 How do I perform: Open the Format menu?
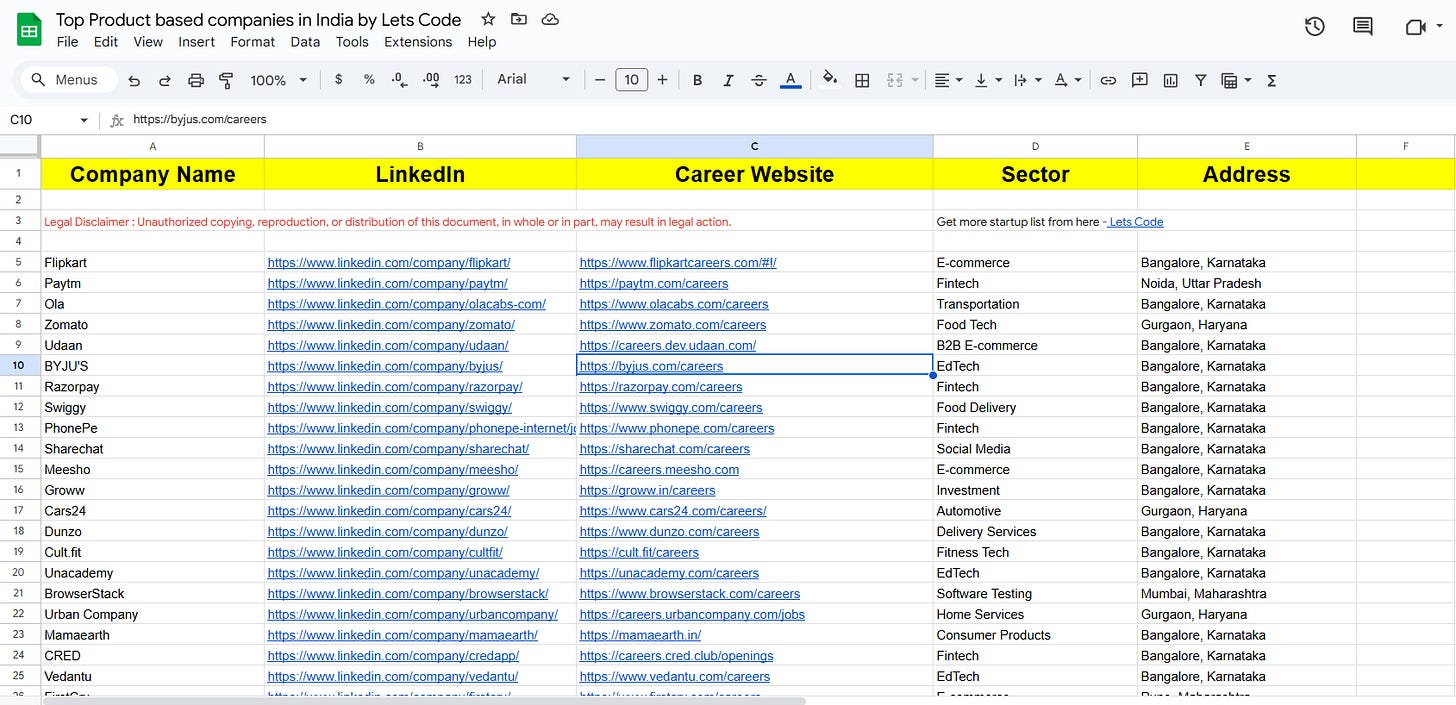tap(253, 42)
